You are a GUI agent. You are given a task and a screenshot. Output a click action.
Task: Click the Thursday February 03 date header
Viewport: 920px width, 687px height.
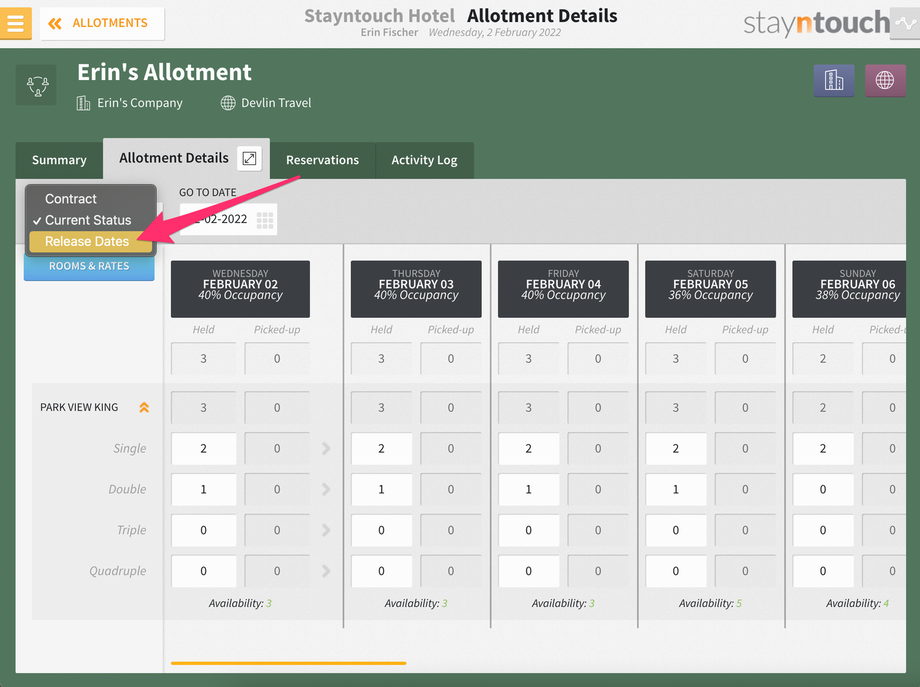(x=416, y=289)
